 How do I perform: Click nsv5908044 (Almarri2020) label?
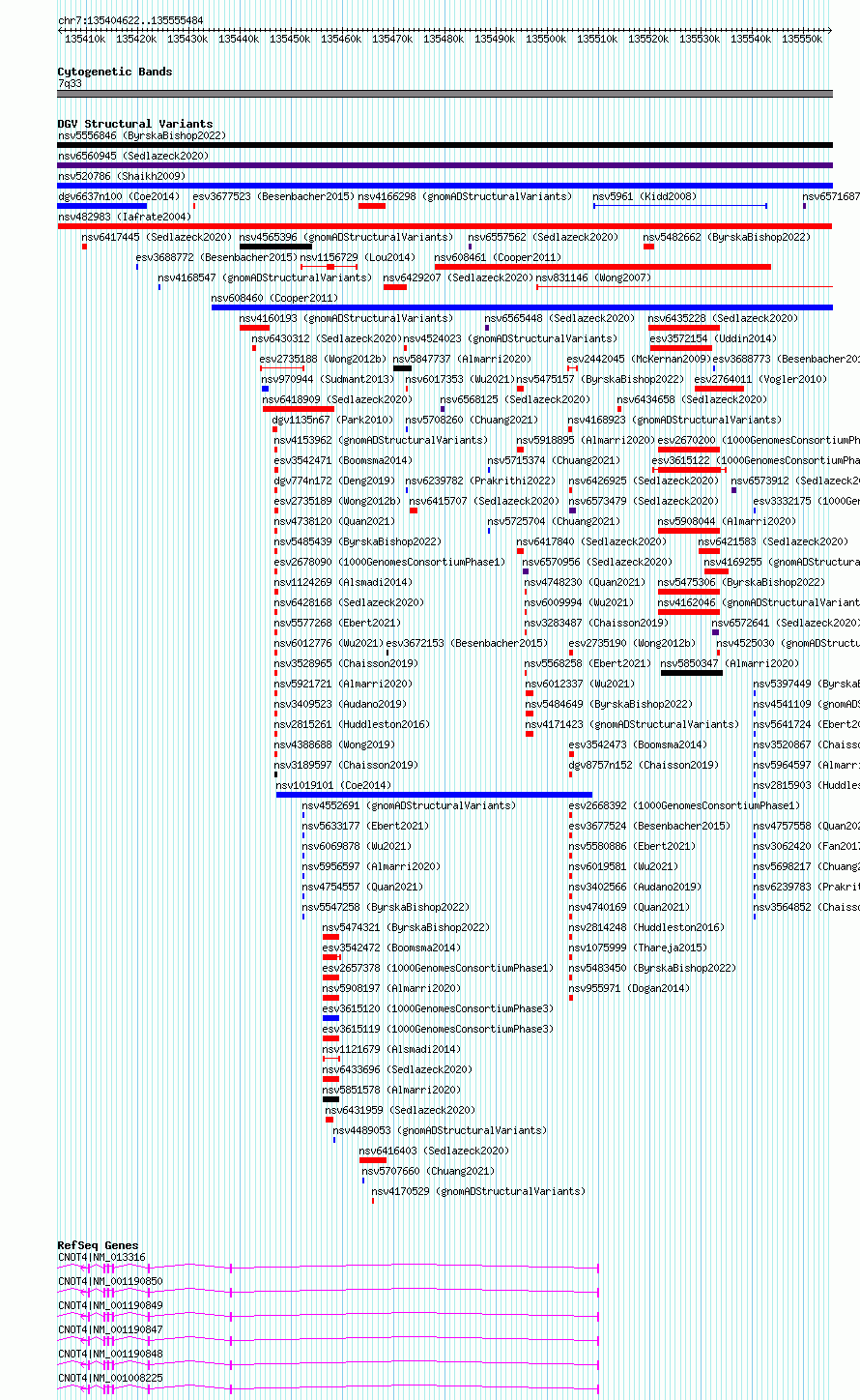727,521
